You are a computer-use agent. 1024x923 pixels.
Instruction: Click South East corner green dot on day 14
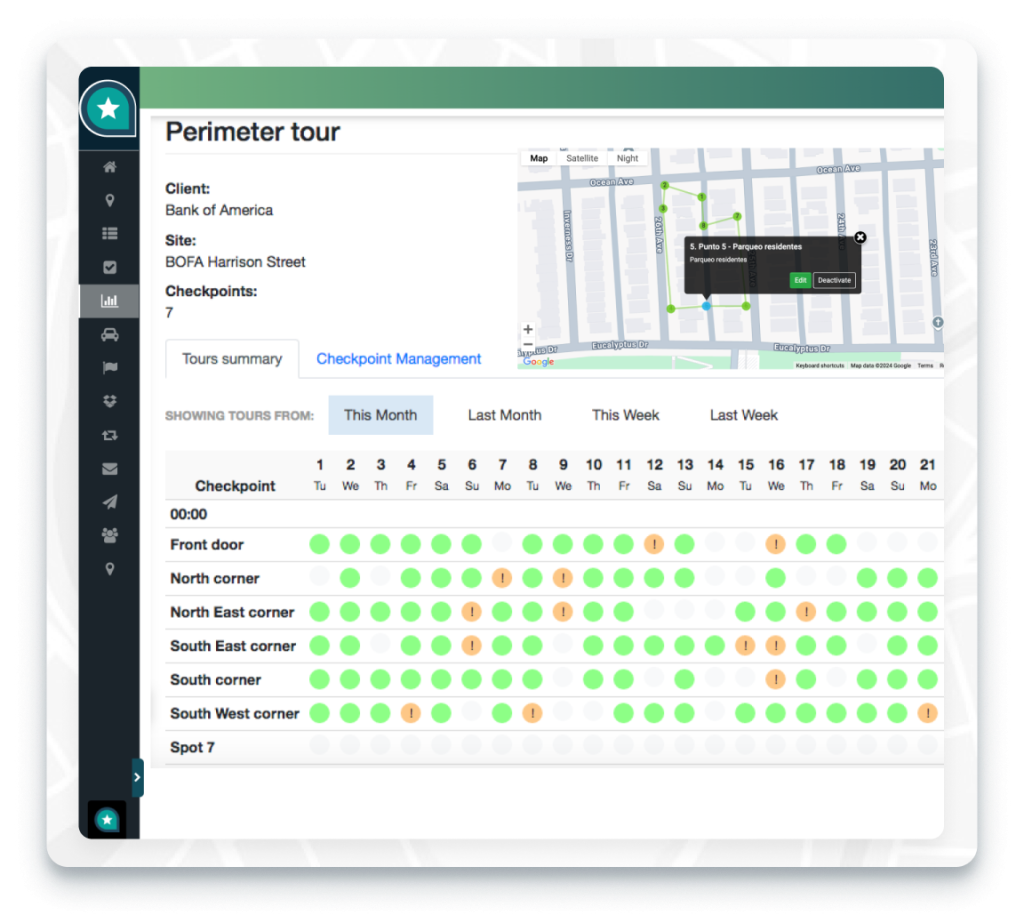point(714,646)
